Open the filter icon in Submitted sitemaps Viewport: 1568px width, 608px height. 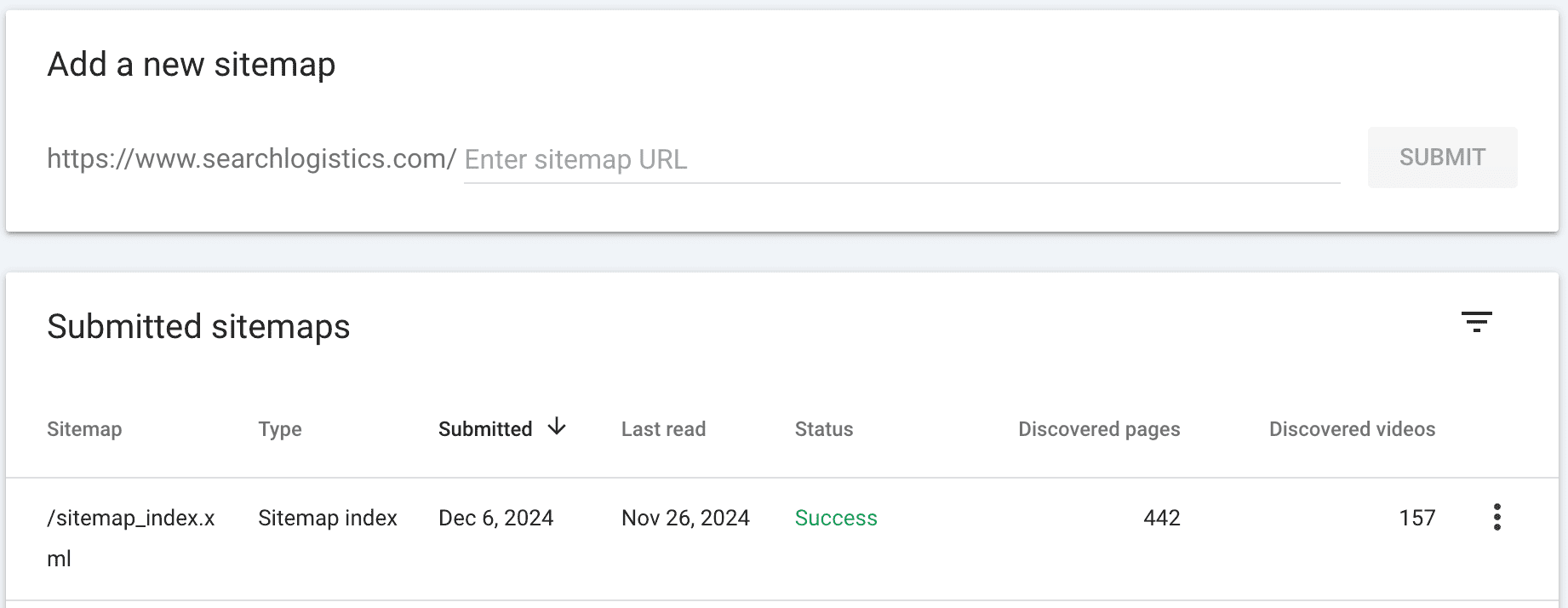point(1476,322)
